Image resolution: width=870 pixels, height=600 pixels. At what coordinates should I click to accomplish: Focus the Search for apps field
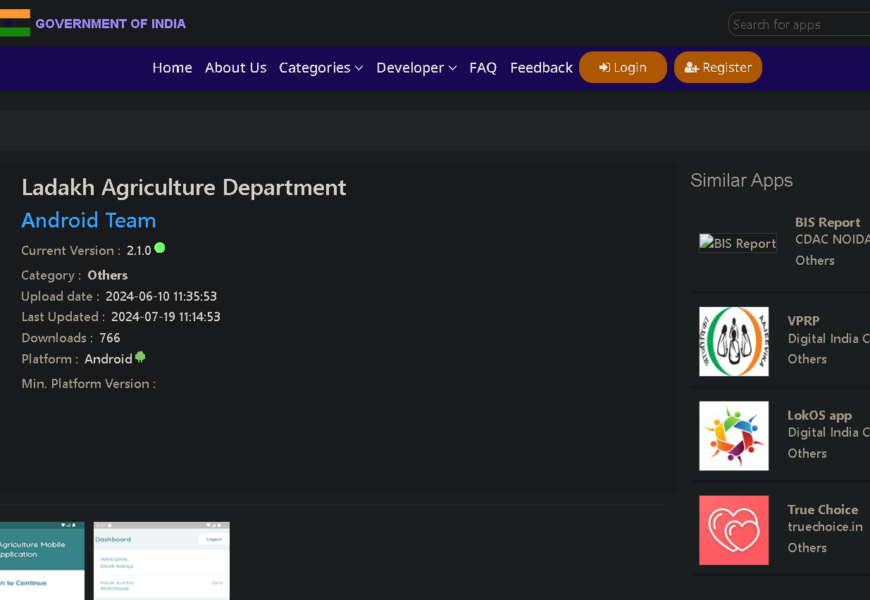click(798, 25)
